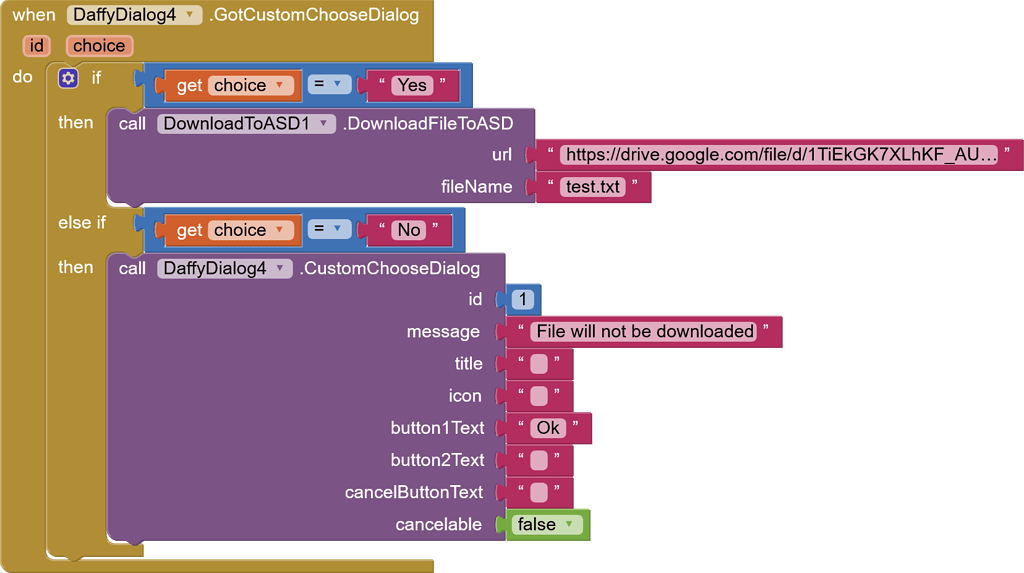
Task: Open the DaffyDialog4 dropdown in CustomChooseDialog call
Action: 282,268
